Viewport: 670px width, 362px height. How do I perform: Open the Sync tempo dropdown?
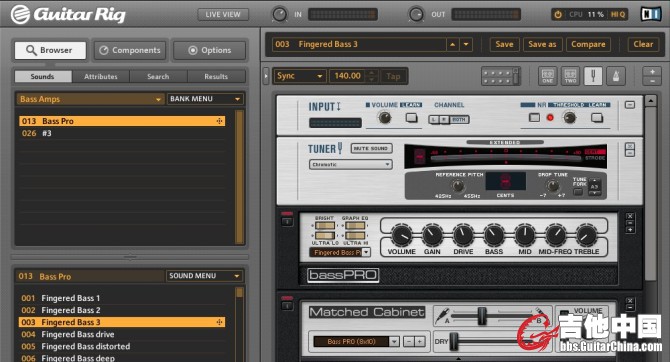[300, 76]
